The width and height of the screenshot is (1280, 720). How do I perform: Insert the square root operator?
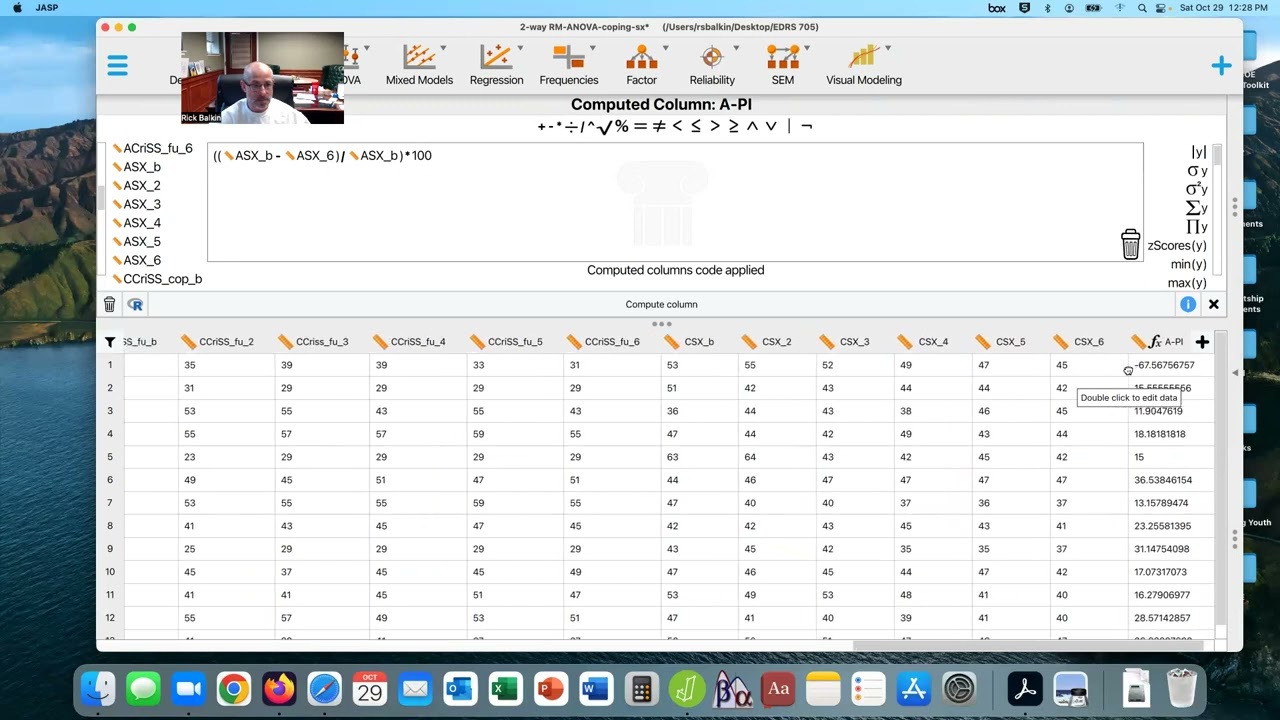click(605, 126)
